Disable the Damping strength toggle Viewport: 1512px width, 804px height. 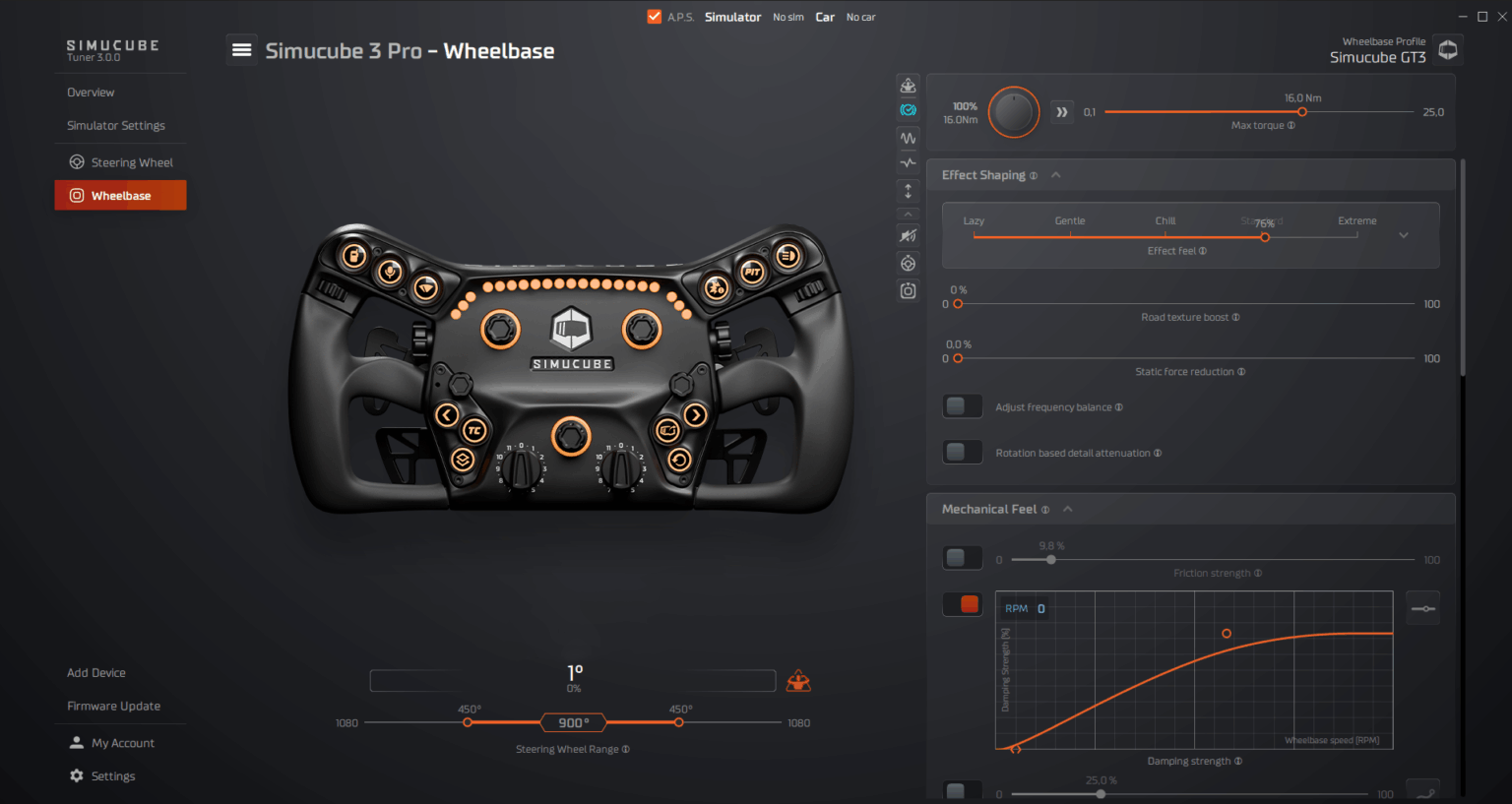(962, 604)
